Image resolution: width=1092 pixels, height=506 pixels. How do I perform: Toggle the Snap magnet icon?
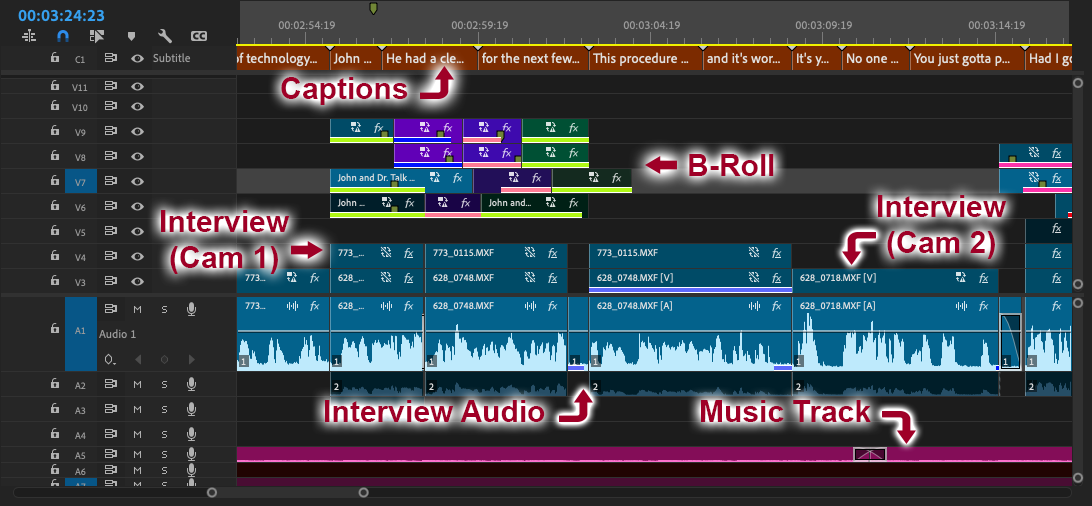63,35
